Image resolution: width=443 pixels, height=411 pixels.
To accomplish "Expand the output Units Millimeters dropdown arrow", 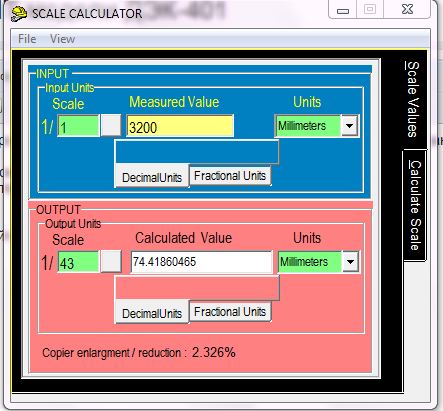I will coord(350,262).
